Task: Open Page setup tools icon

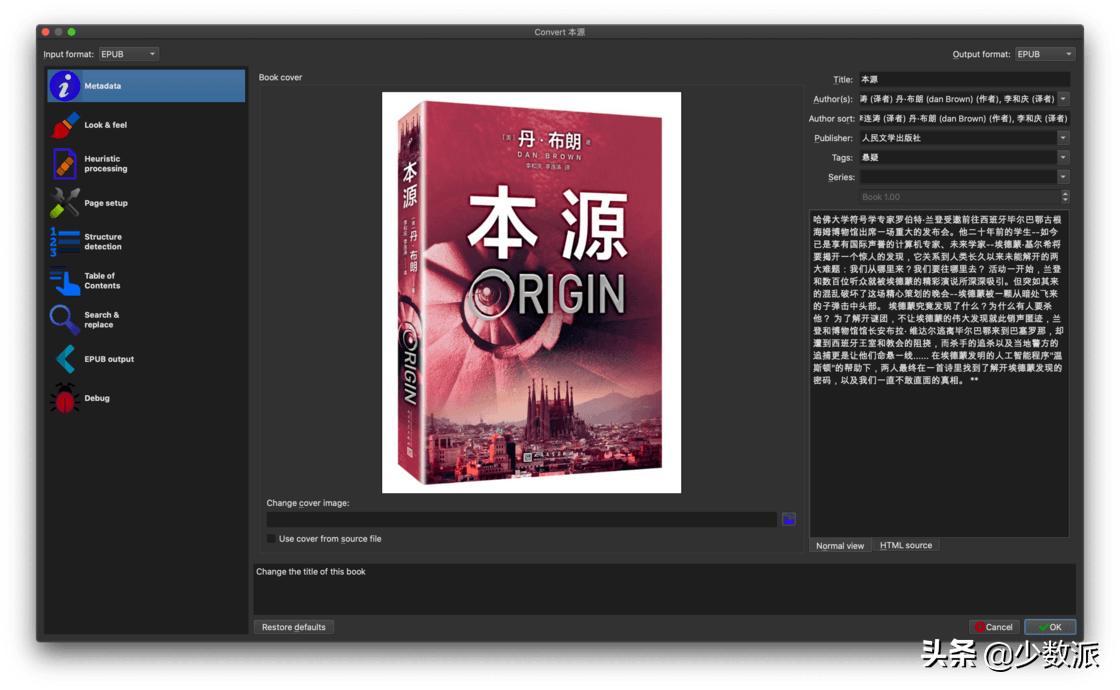Action: [x=64, y=203]
